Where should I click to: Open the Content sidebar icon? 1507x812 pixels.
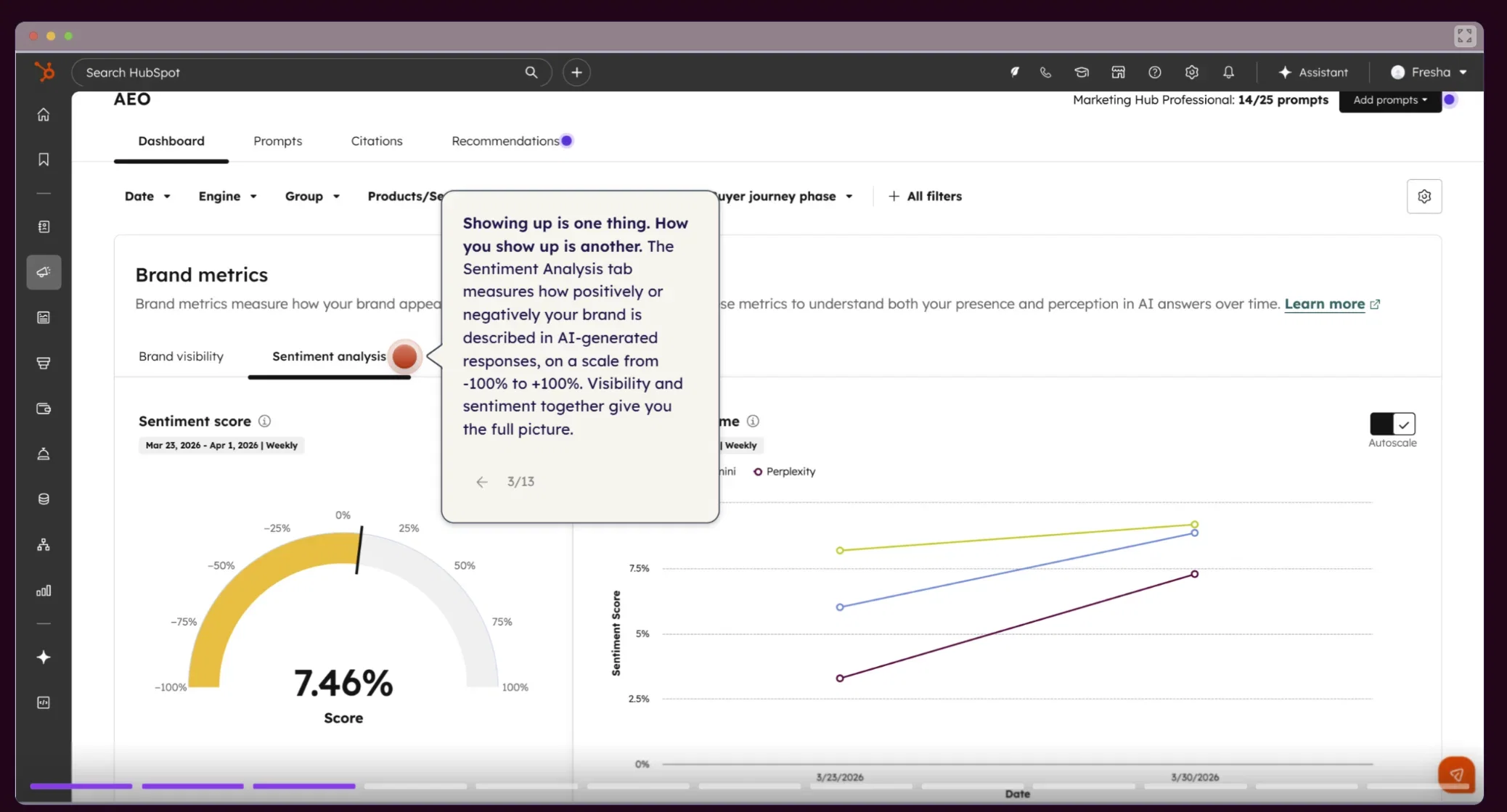point(44,318)
